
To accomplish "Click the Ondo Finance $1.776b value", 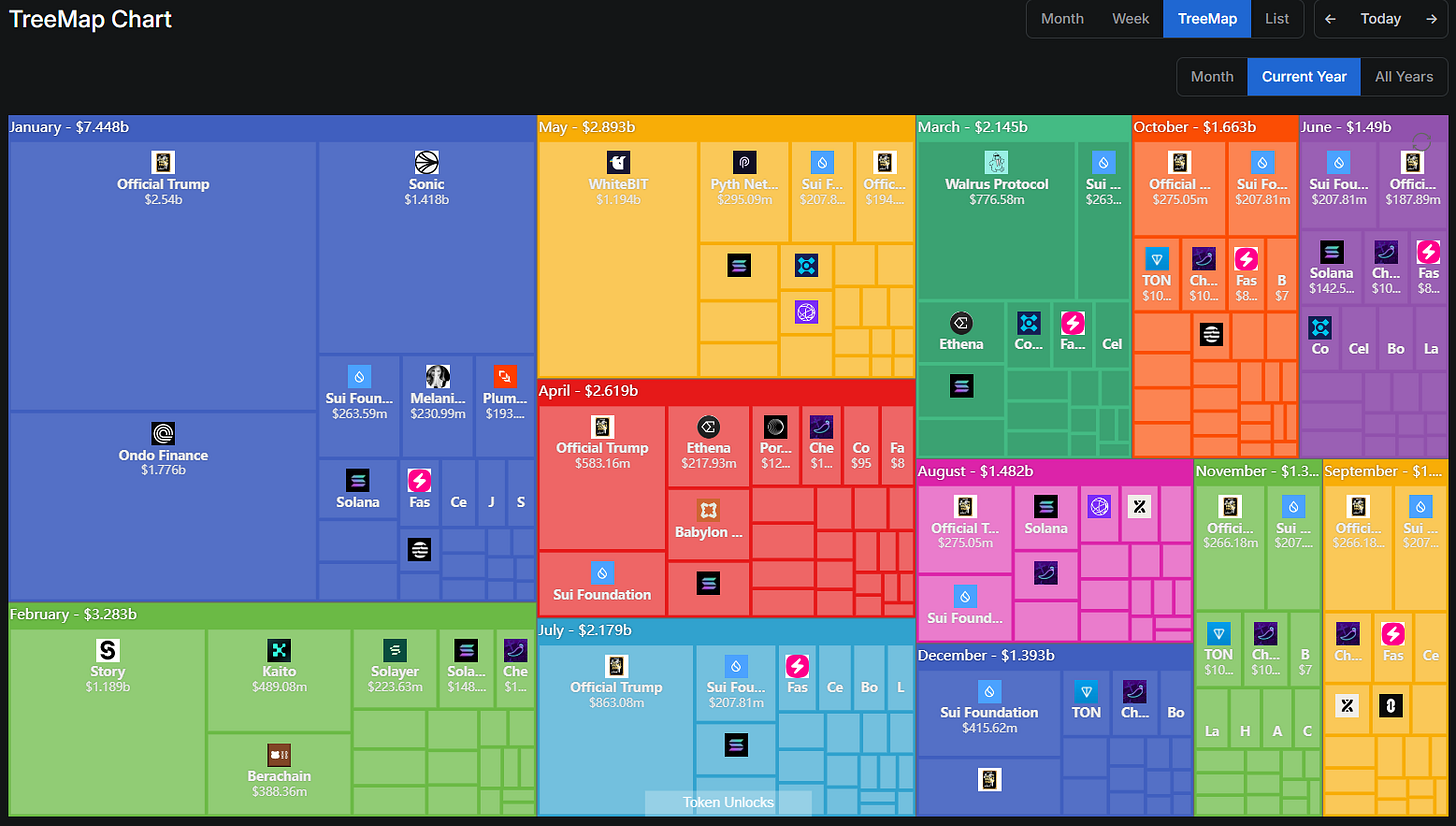I will 163,469.
